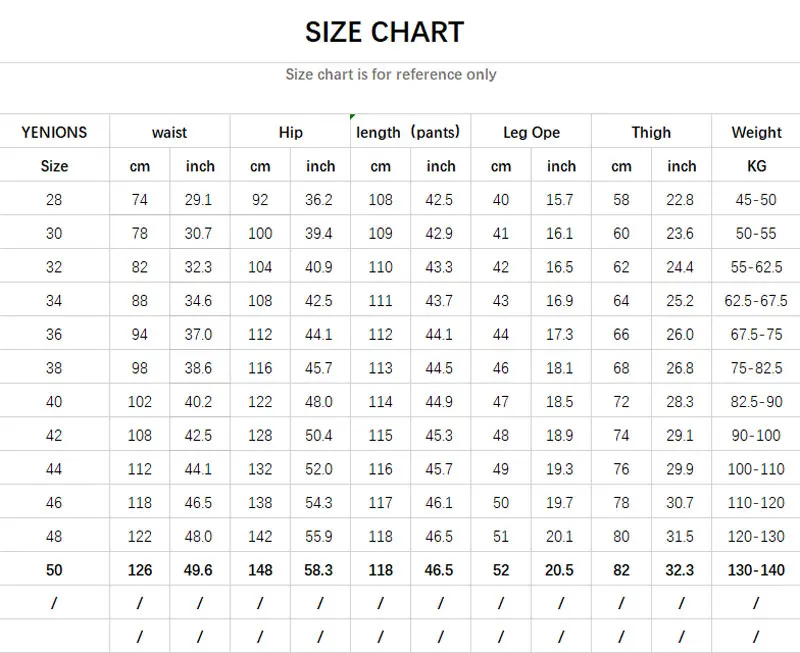Image resolution: width=800 pixels, height=653 pixels.
Task: Select the size 44 row label
Action: pos(54,469)
